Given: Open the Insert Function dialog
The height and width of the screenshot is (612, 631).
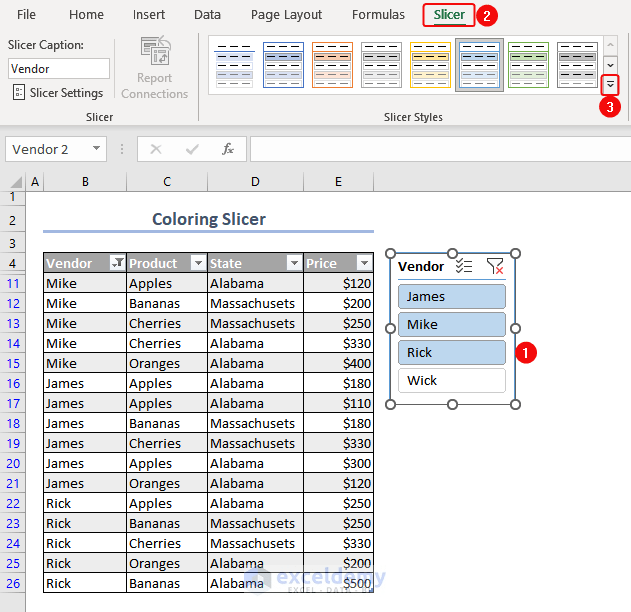Looking at the screenshot, I should (228, 149).
